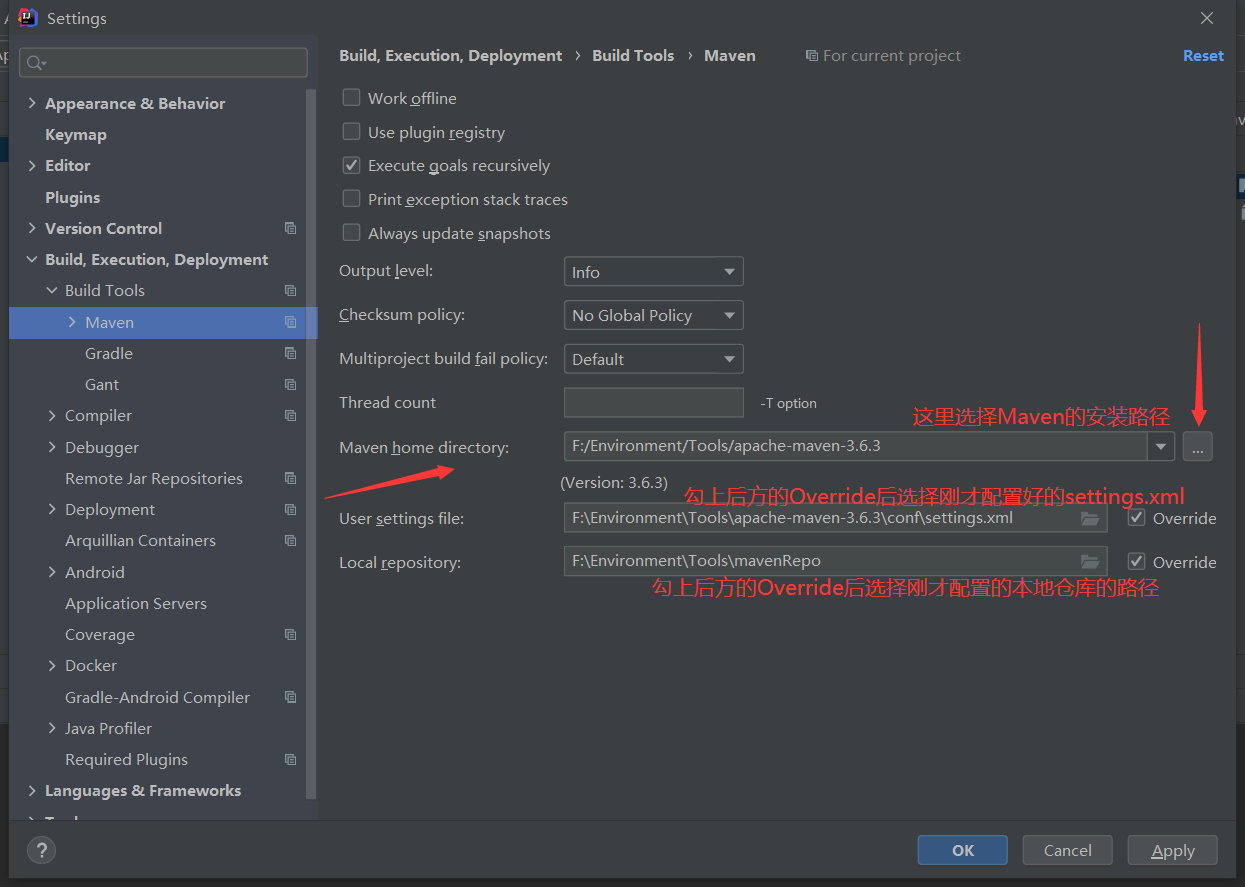
Task: Select Android settings entry
Action: [95, 572]
